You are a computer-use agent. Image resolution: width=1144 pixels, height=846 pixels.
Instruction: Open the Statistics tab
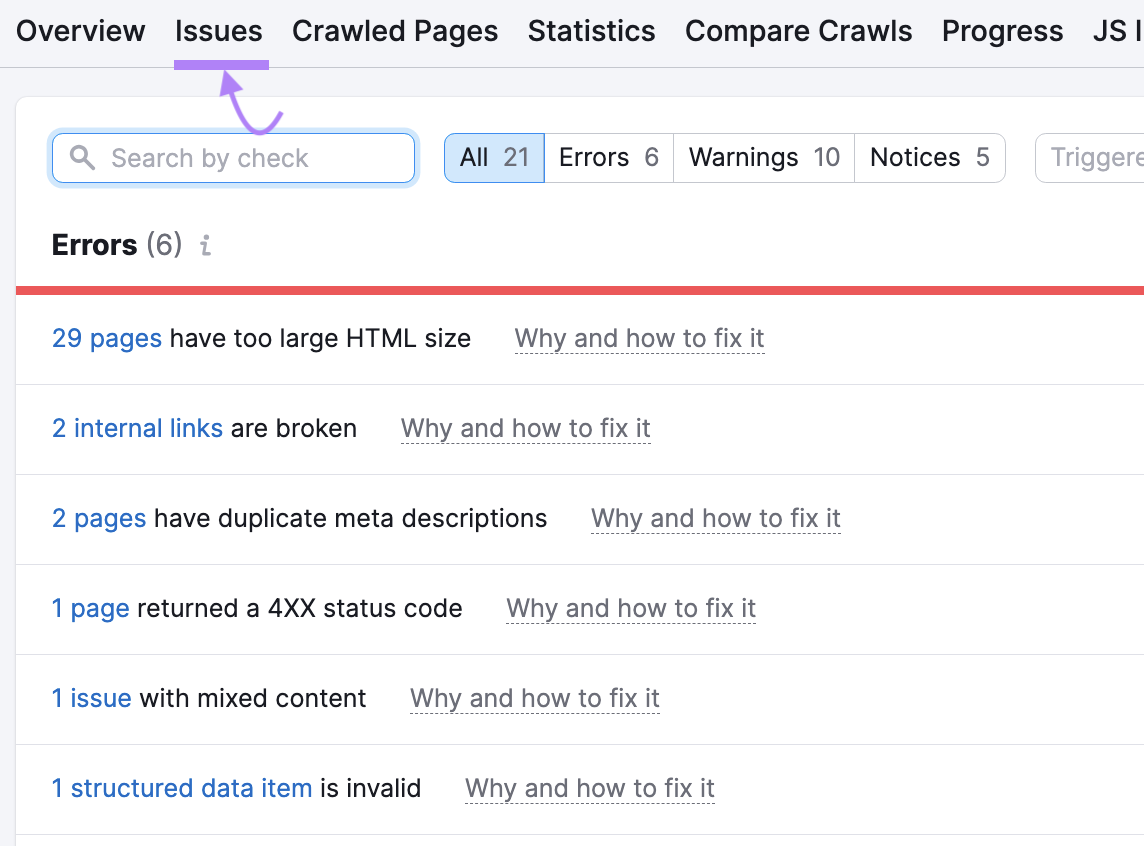coord(591,31)
